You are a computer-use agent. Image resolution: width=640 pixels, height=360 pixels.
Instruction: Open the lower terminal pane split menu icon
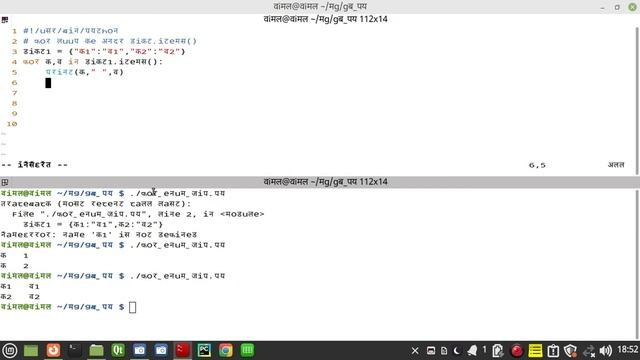pos(5,182)
